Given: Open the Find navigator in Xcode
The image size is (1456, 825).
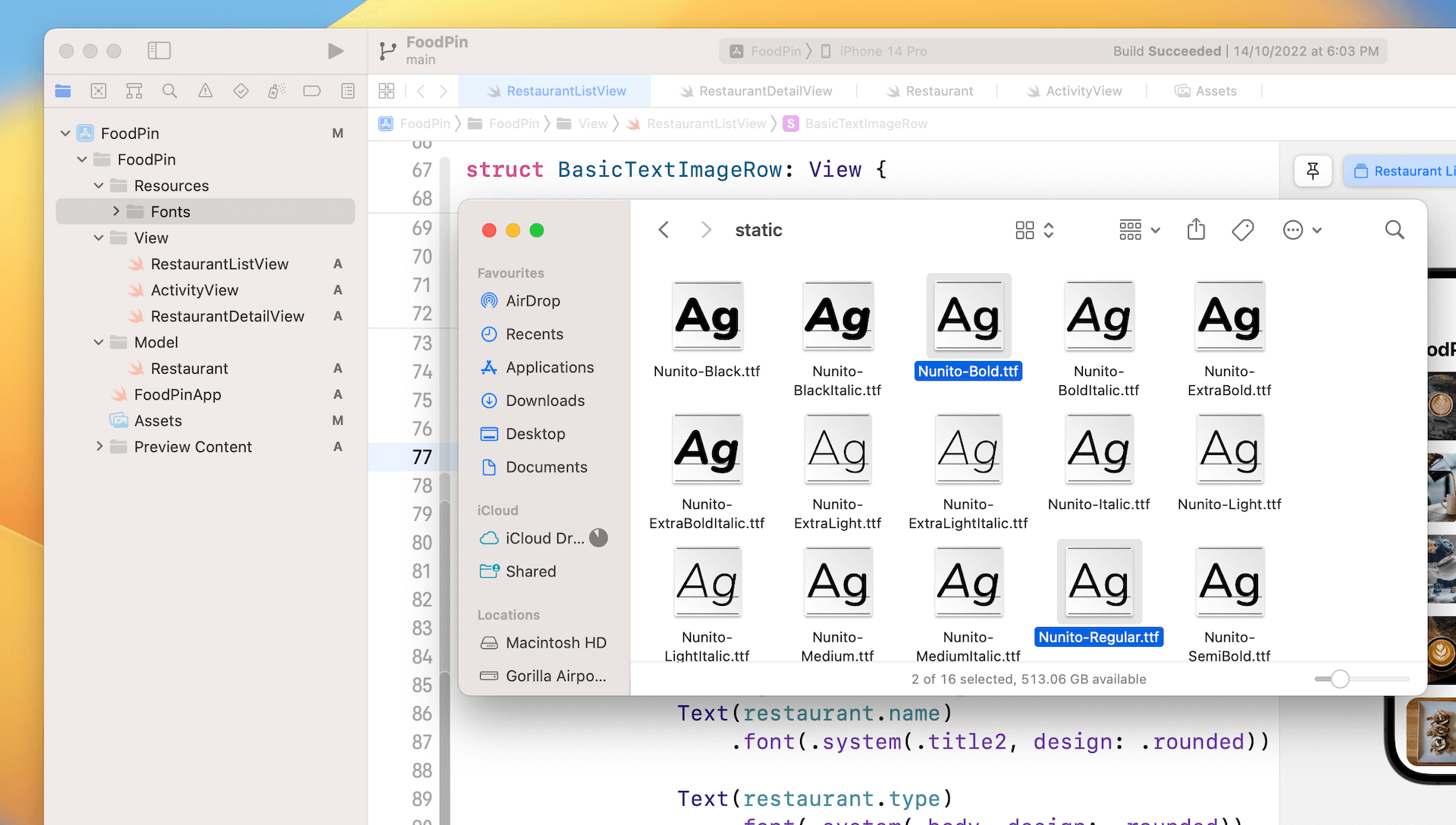Looking at the screenshot, I should (169, 90).
